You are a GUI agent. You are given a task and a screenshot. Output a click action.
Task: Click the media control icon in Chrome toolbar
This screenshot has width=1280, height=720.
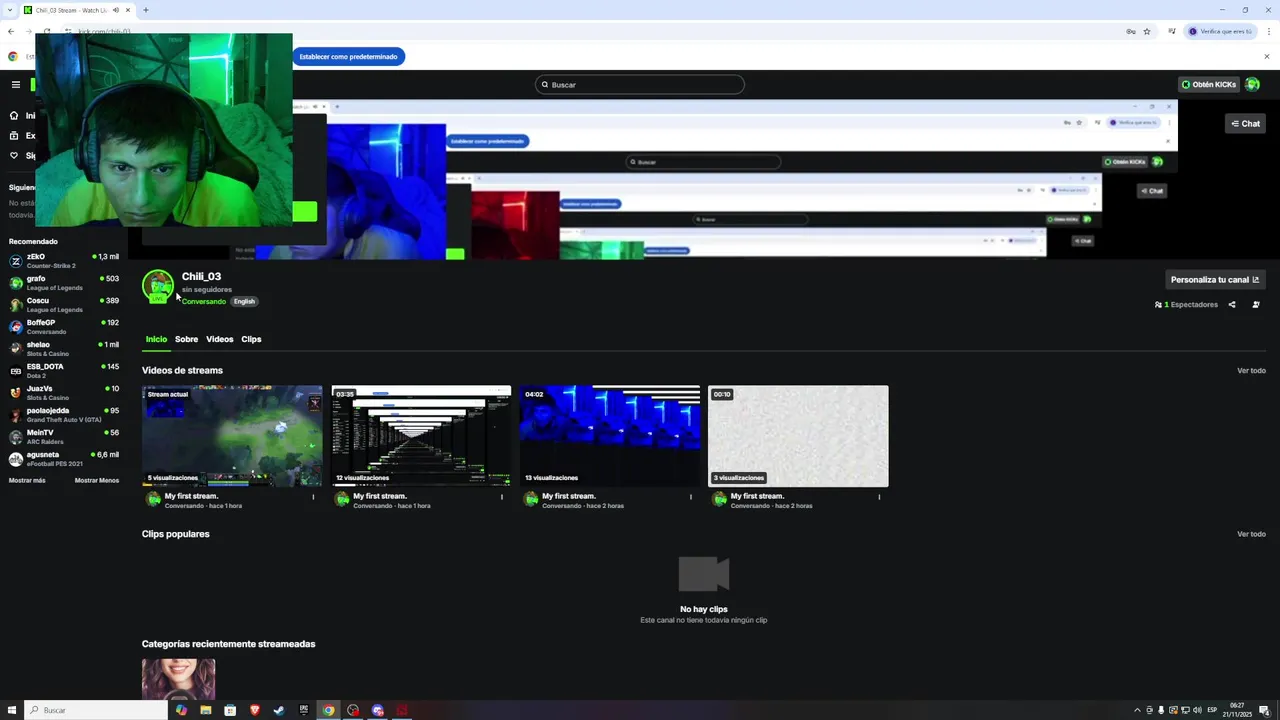pos(1172,31)
